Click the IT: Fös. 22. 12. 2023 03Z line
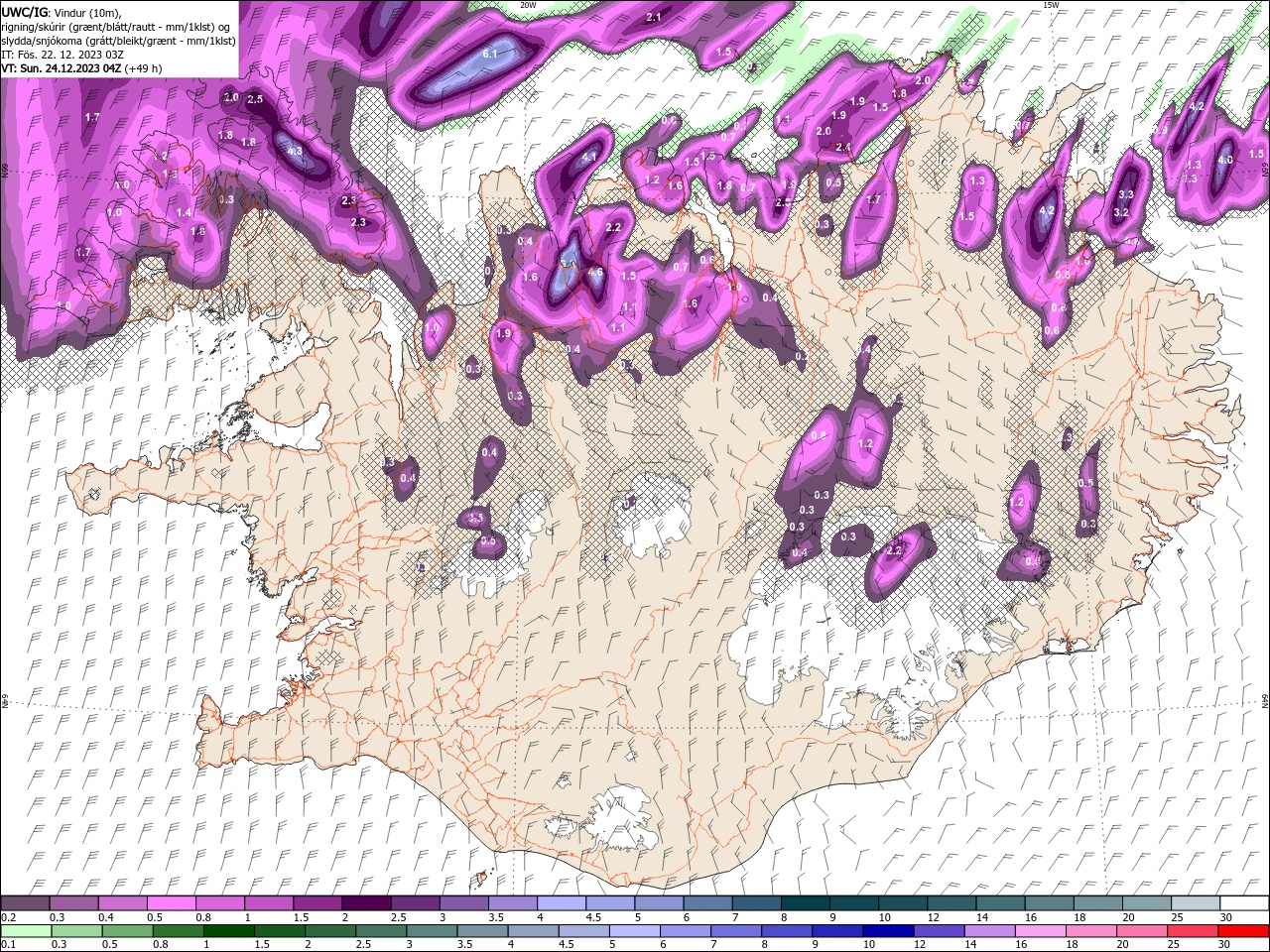 point(63,55)
